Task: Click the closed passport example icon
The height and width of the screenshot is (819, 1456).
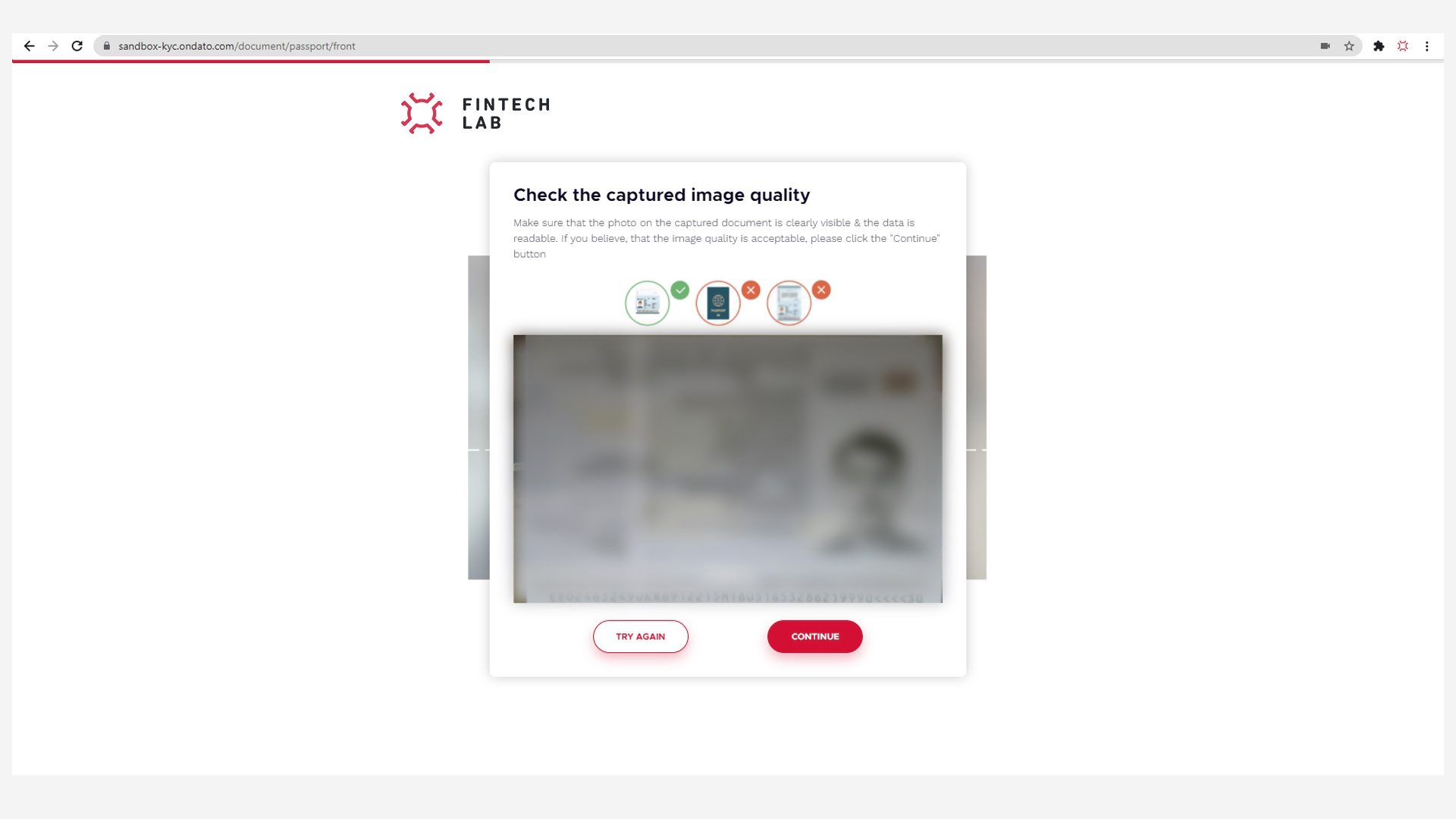Action: 718,303
